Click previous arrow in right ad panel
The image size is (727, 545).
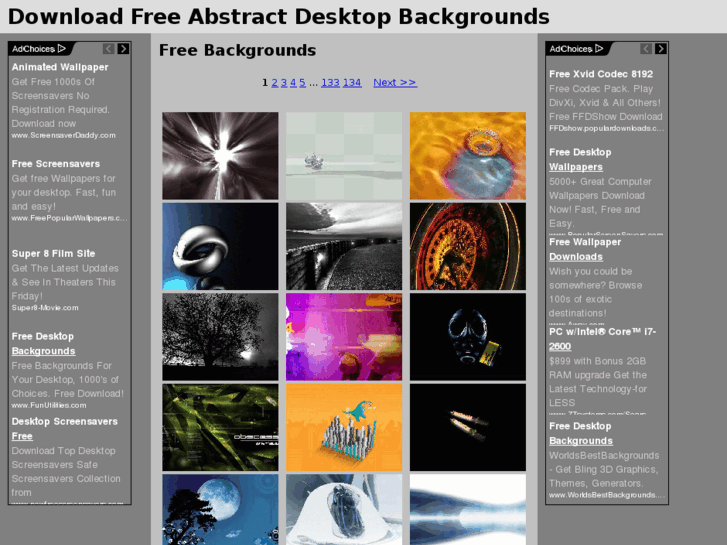[646, 49]
